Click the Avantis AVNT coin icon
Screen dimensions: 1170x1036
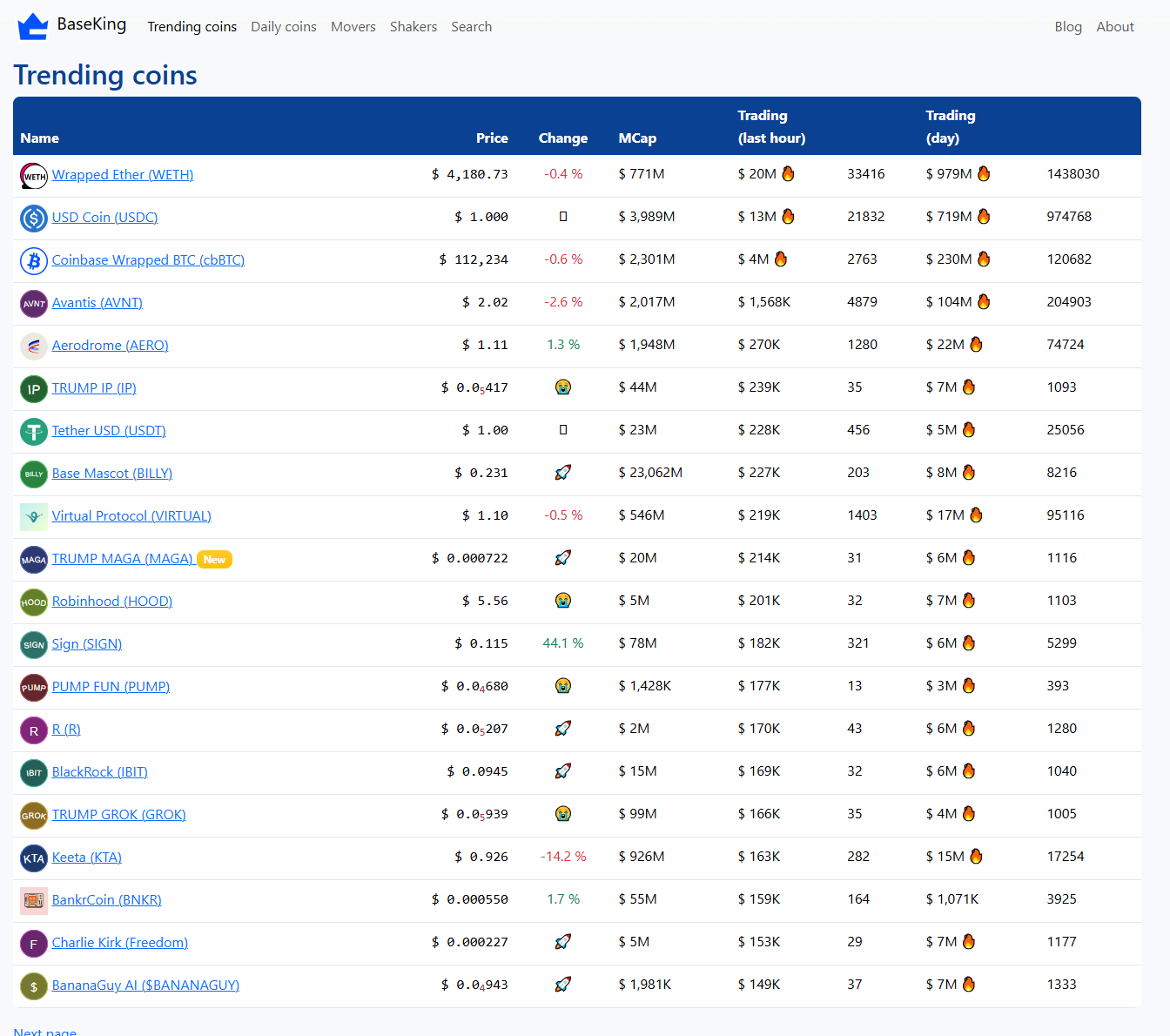[x=34, y=304]
